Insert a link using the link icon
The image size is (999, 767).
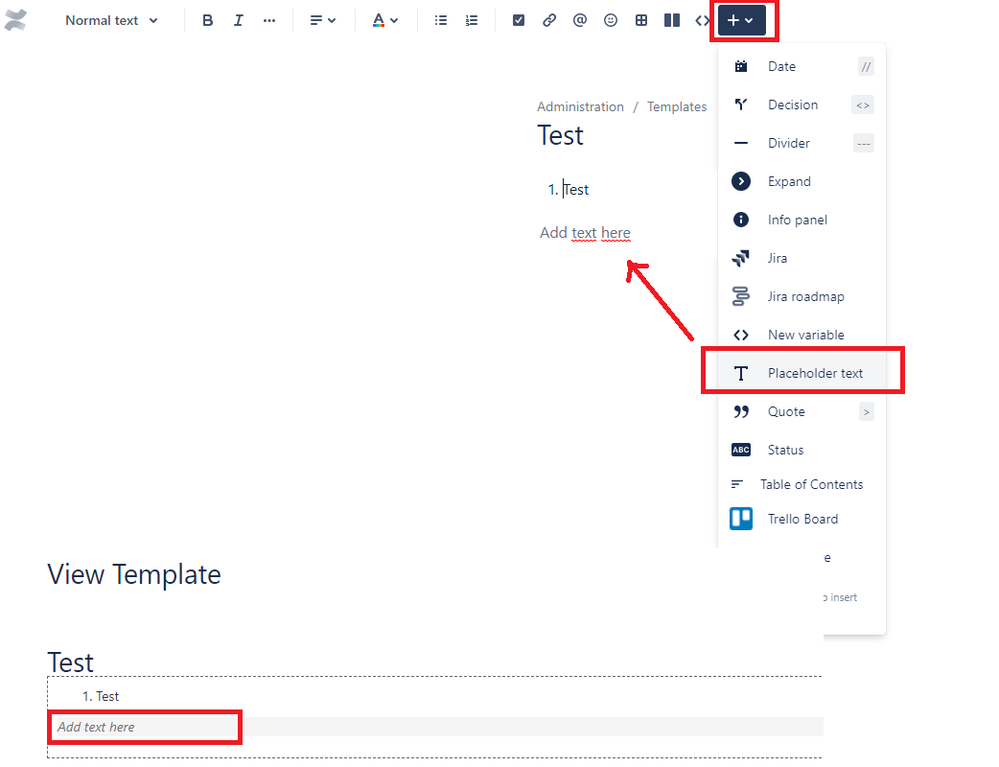point(548,19)
